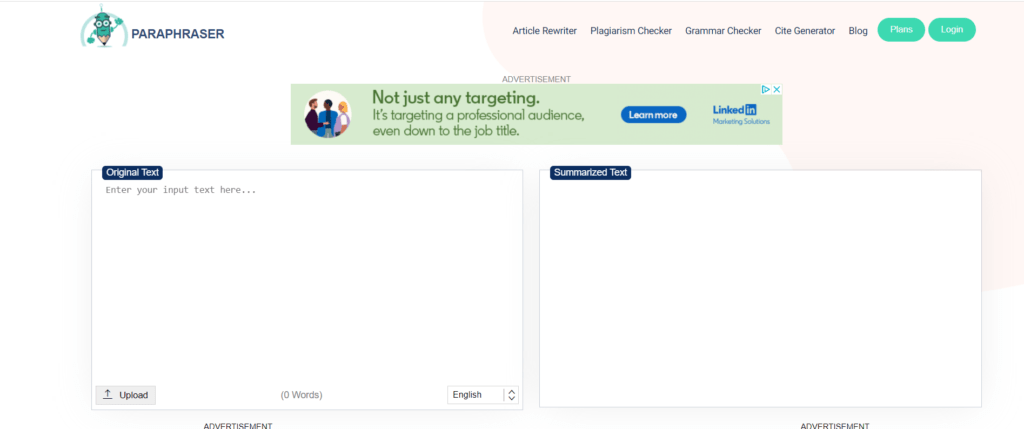Click the Paraphraser robot pencil logo
This screenshot has height=429, width=1024.
click(x=104, y=26)
